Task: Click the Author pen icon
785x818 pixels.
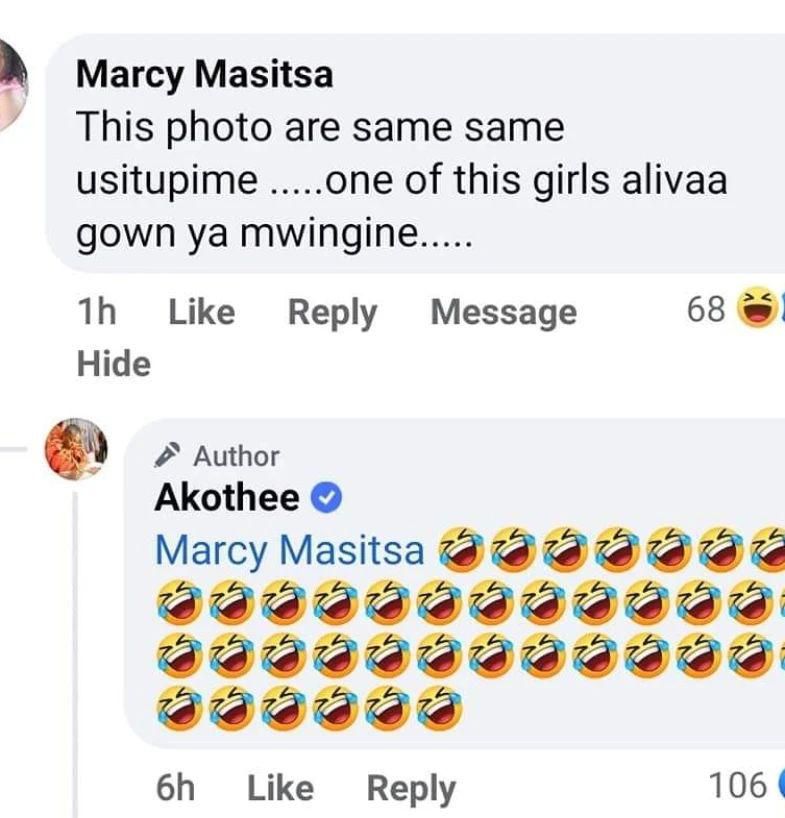Action: click(x=167, y=456)
